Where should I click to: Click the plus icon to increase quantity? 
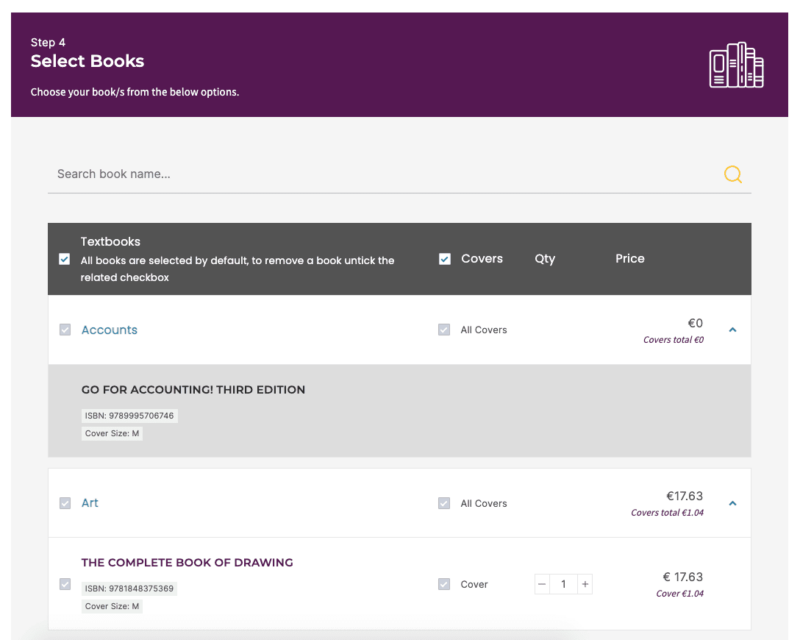(x=585, y=583)
